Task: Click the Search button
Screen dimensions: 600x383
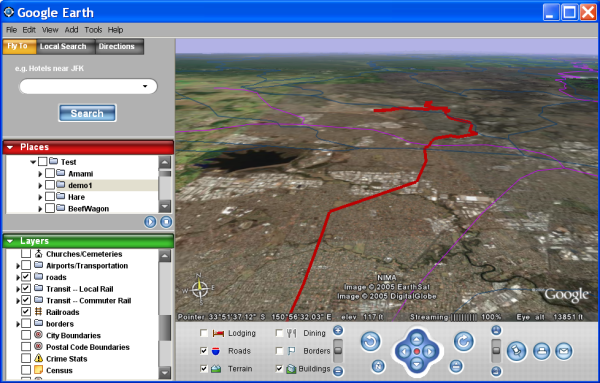Action: coord(87,113)
